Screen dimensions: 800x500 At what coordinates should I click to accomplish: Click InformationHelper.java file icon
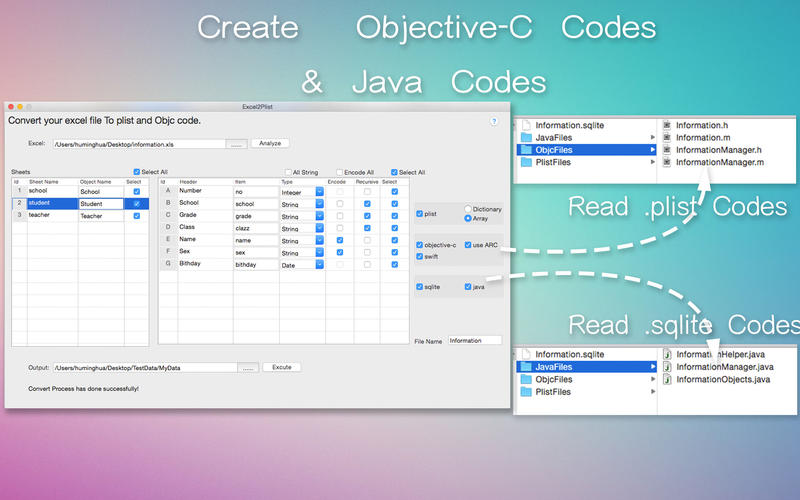666,354
